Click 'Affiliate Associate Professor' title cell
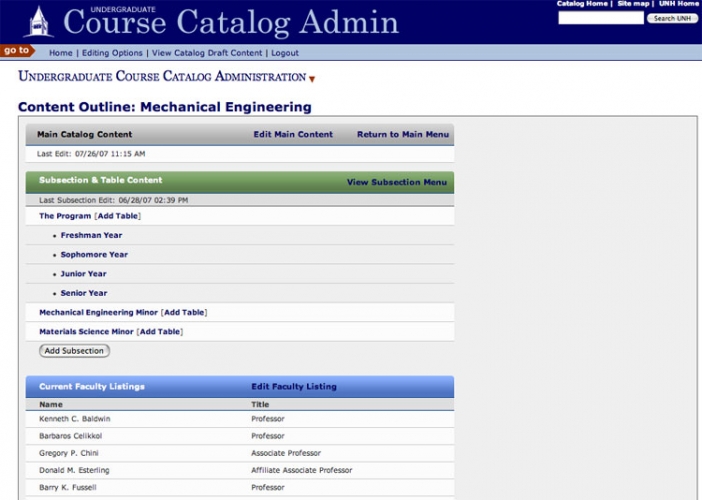This screenshot has height=500, width=702. point(302,470)
